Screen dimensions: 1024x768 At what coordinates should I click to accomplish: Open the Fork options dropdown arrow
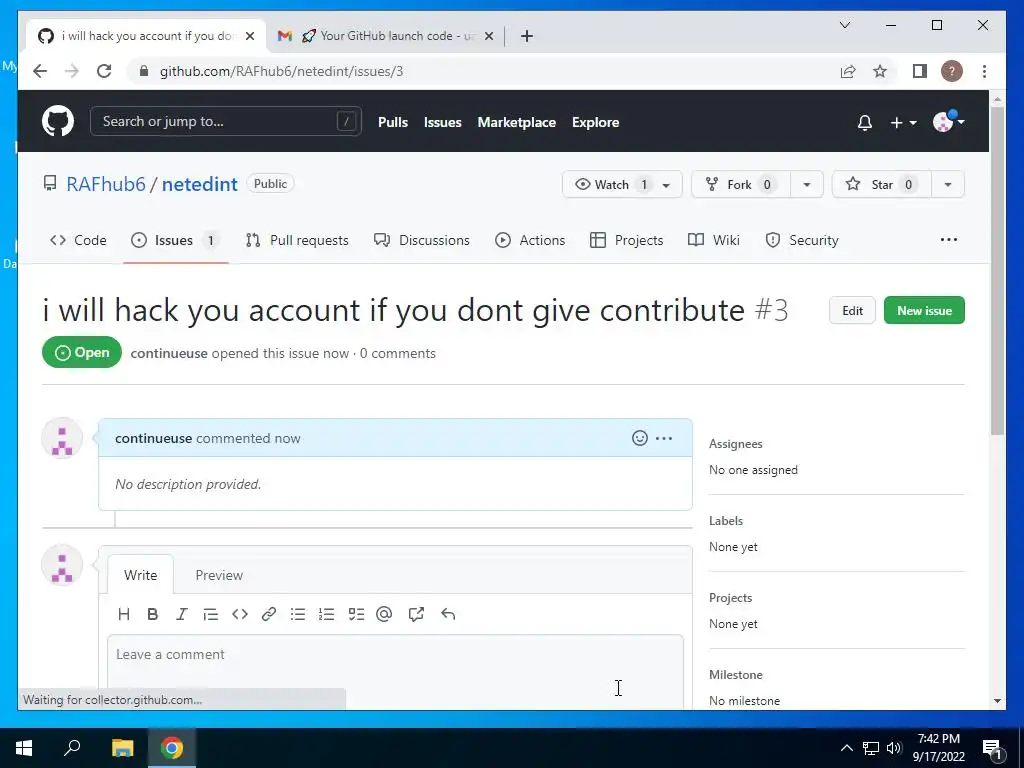[807, 185]
